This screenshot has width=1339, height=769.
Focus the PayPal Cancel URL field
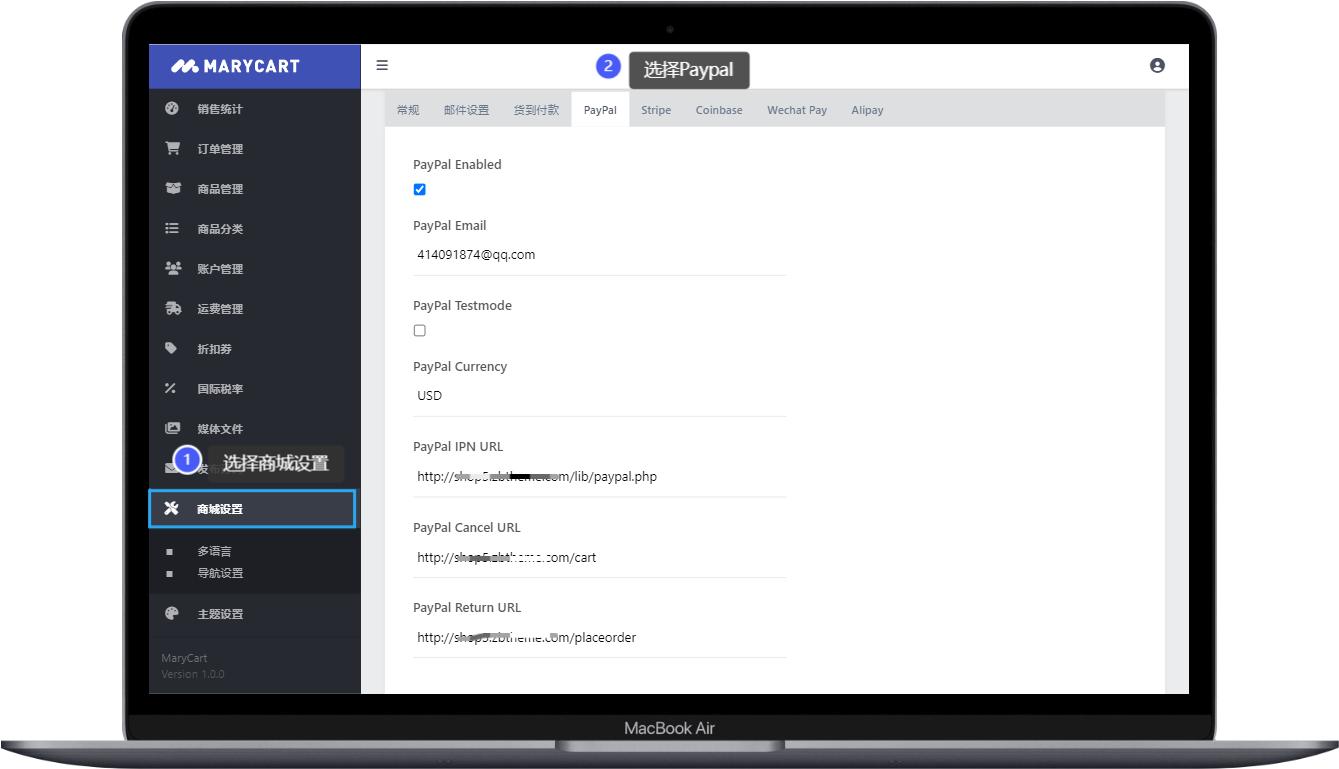pos(599,557)
